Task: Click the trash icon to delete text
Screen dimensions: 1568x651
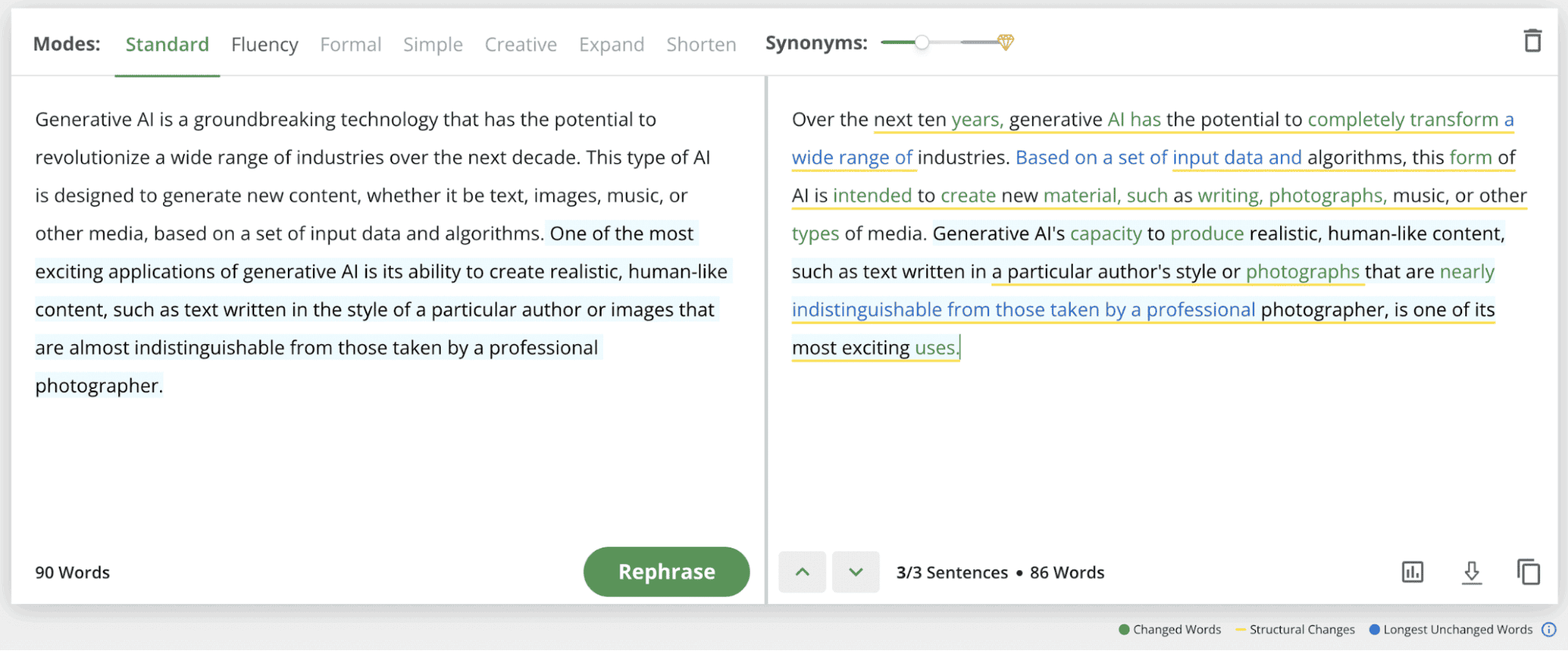Action: [1532, 41]
